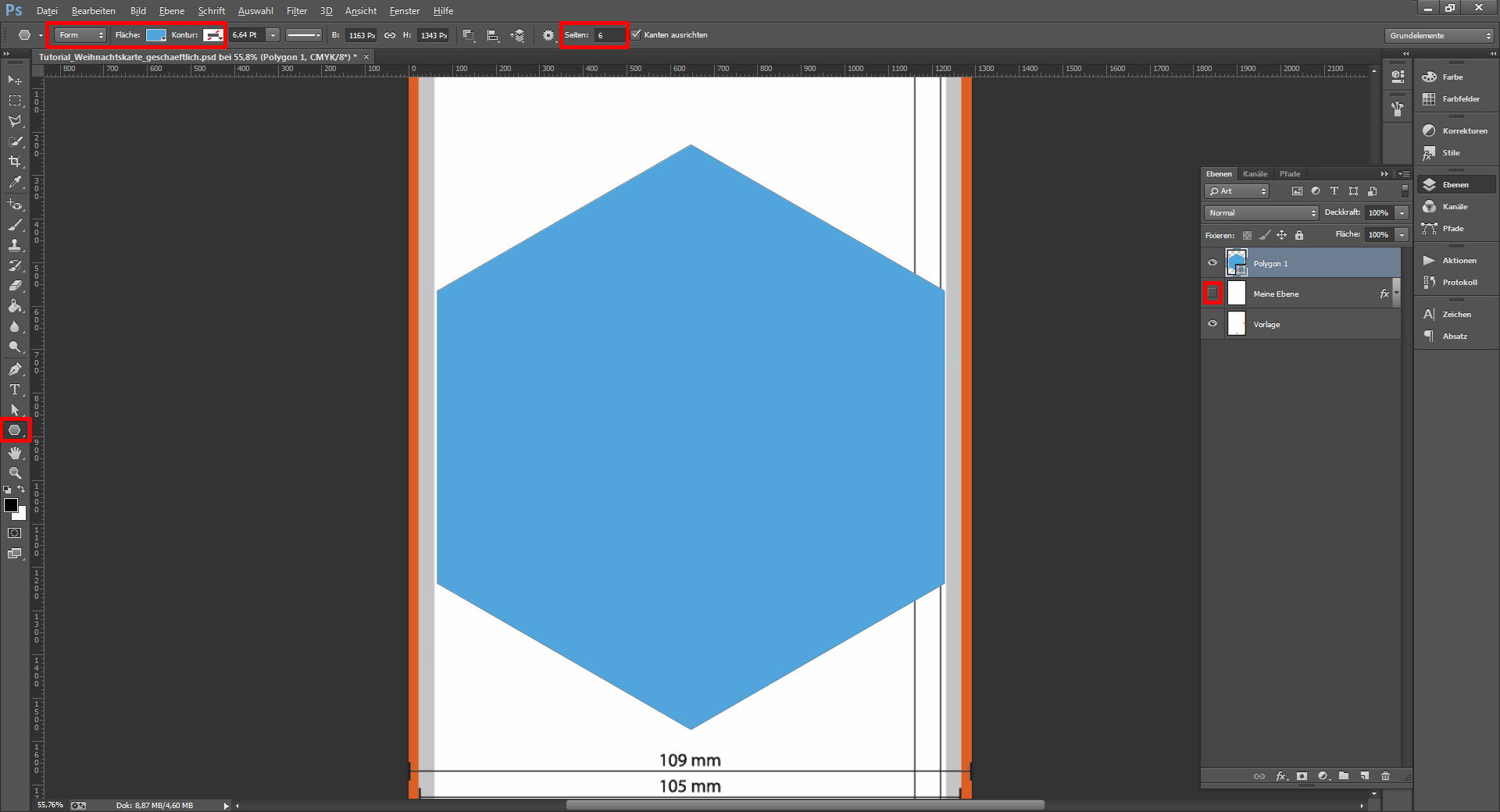Open the Korrekturen panel
Viewport: 1500px width, 812px height.
1455,131
